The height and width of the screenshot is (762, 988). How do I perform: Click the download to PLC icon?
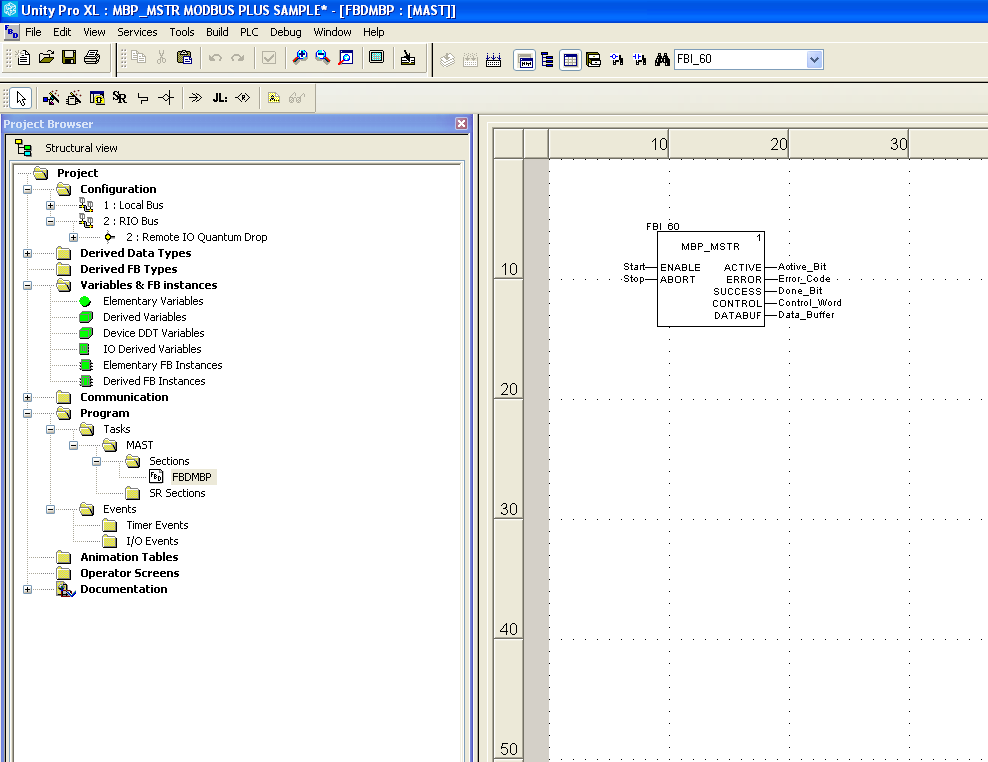pyautogui.click(x=408, y=58)
